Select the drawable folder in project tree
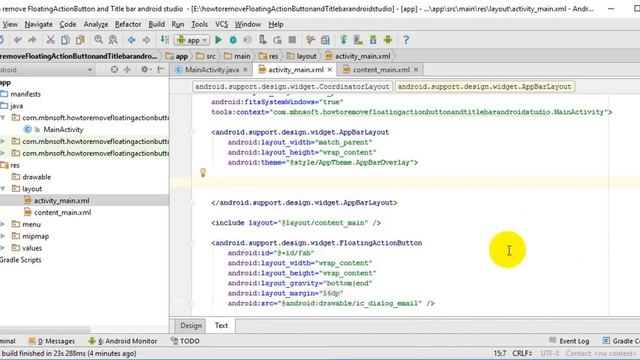Screen dimensions: 640x360 31,177
